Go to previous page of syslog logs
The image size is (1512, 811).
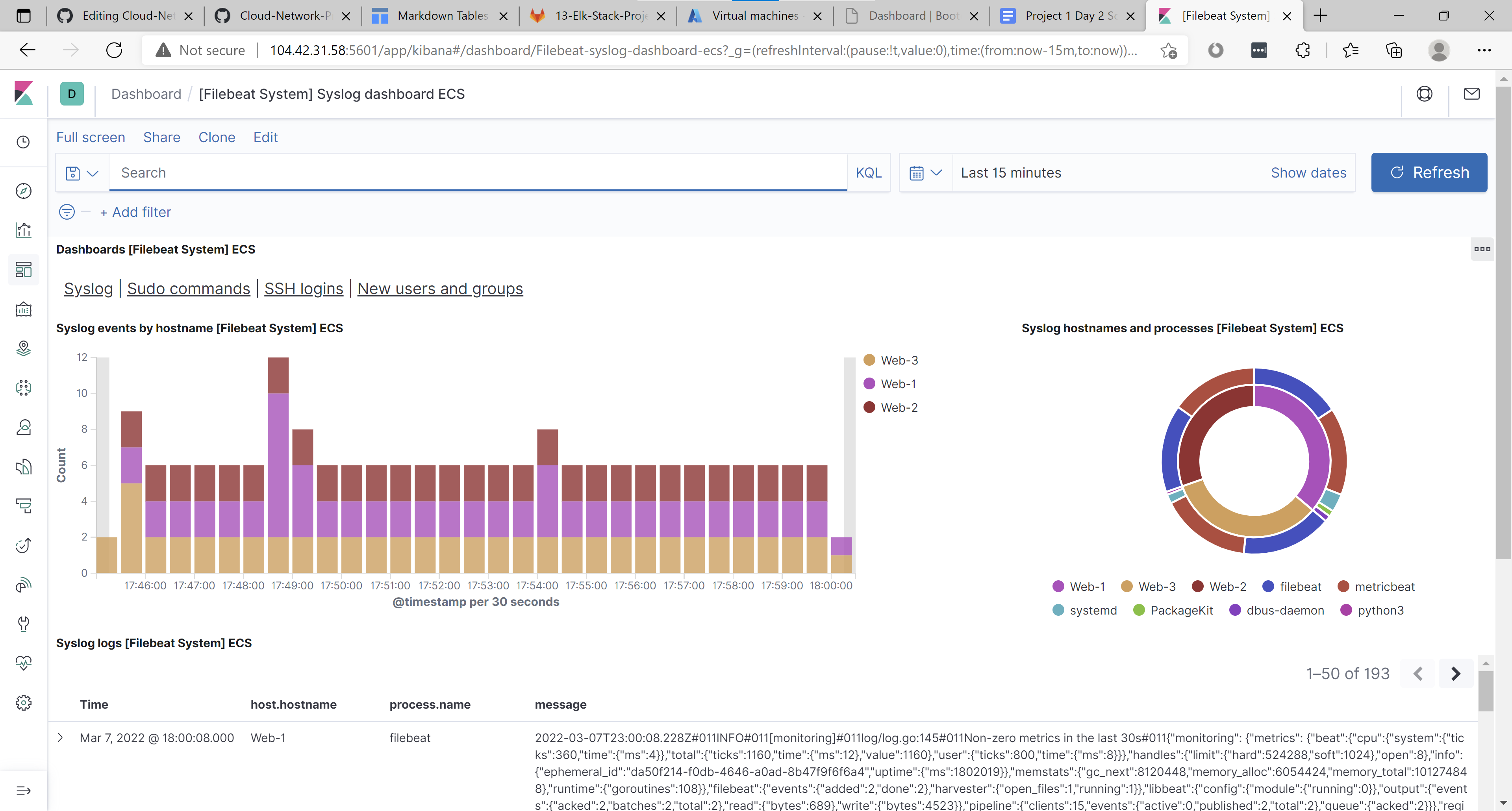coord(1418,674)
